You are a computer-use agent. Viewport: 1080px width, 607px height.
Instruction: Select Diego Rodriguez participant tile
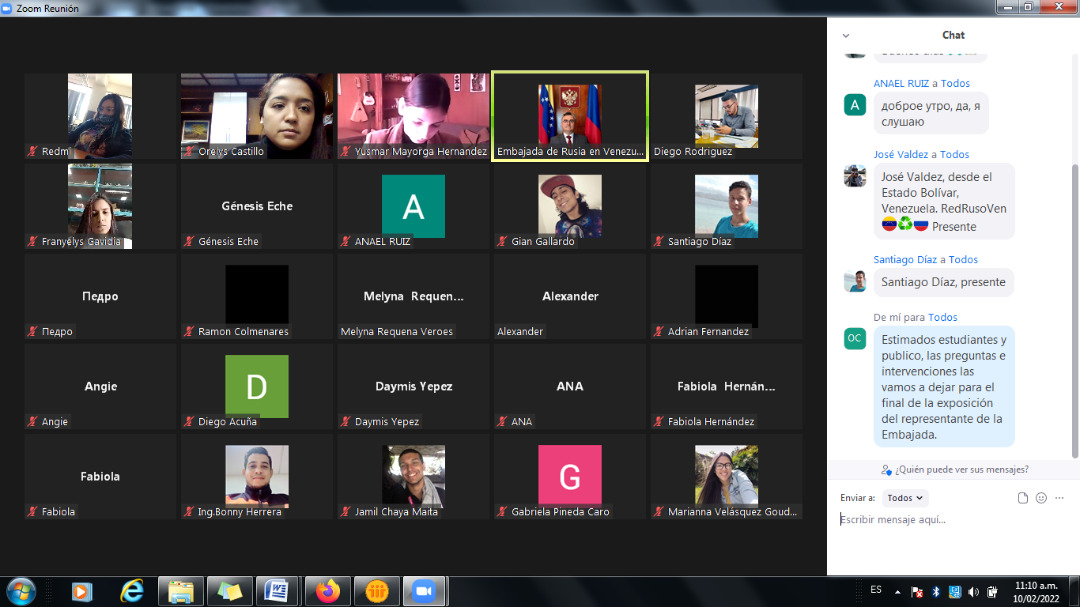(726, 116)
